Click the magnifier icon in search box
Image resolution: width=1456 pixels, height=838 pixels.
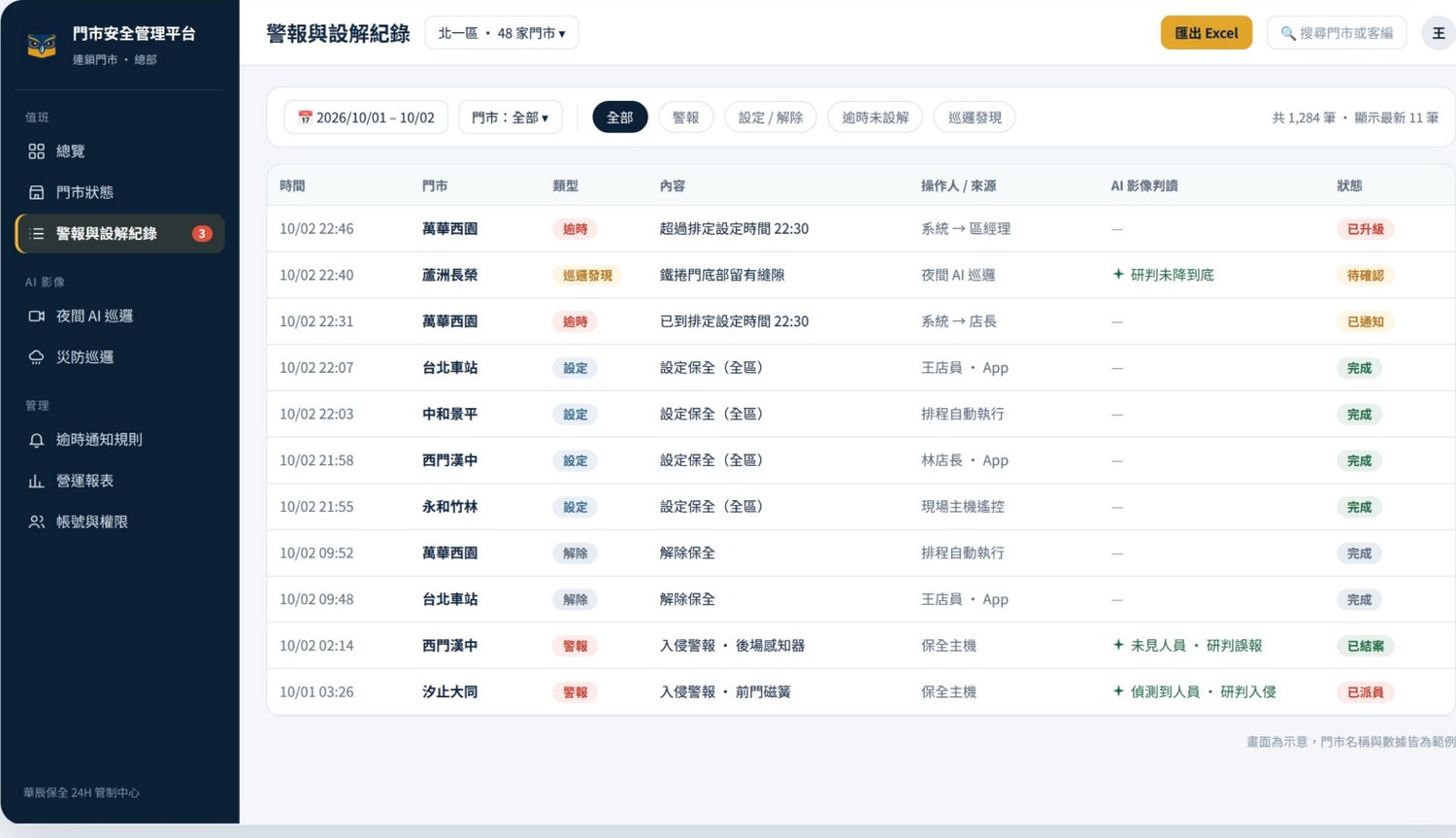coord(1288,33)
